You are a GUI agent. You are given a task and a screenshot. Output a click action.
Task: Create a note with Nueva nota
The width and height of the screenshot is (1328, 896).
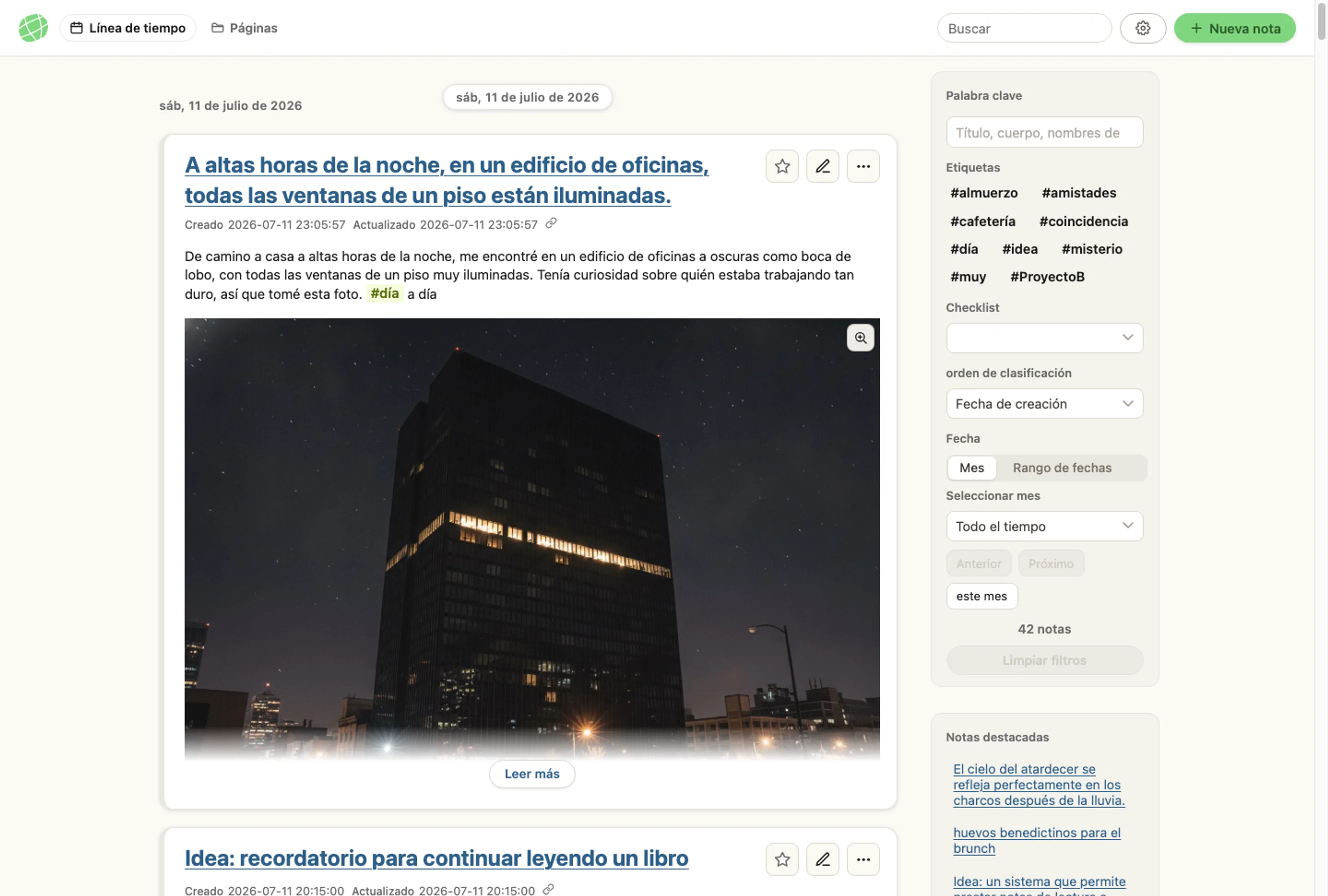point(1234,28)
